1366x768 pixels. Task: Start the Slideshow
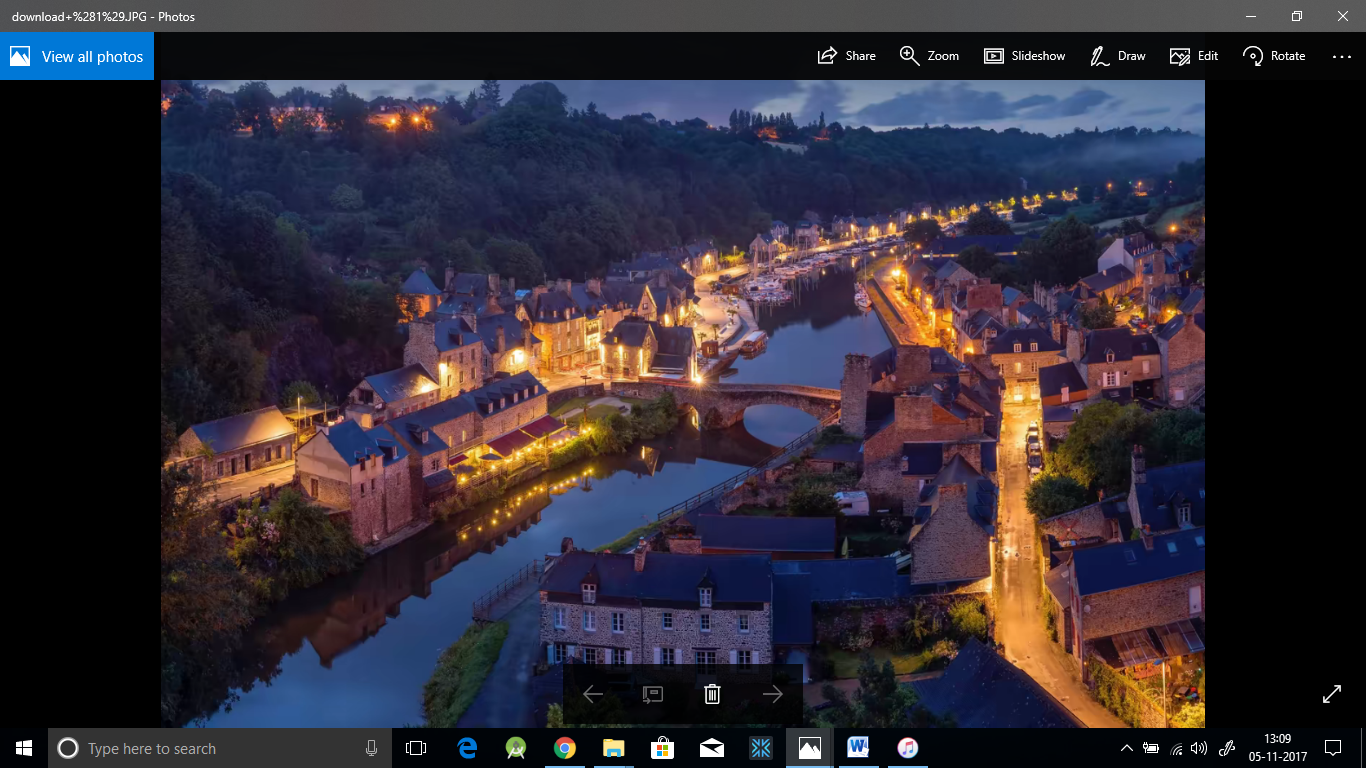[x=1024, y=56]
